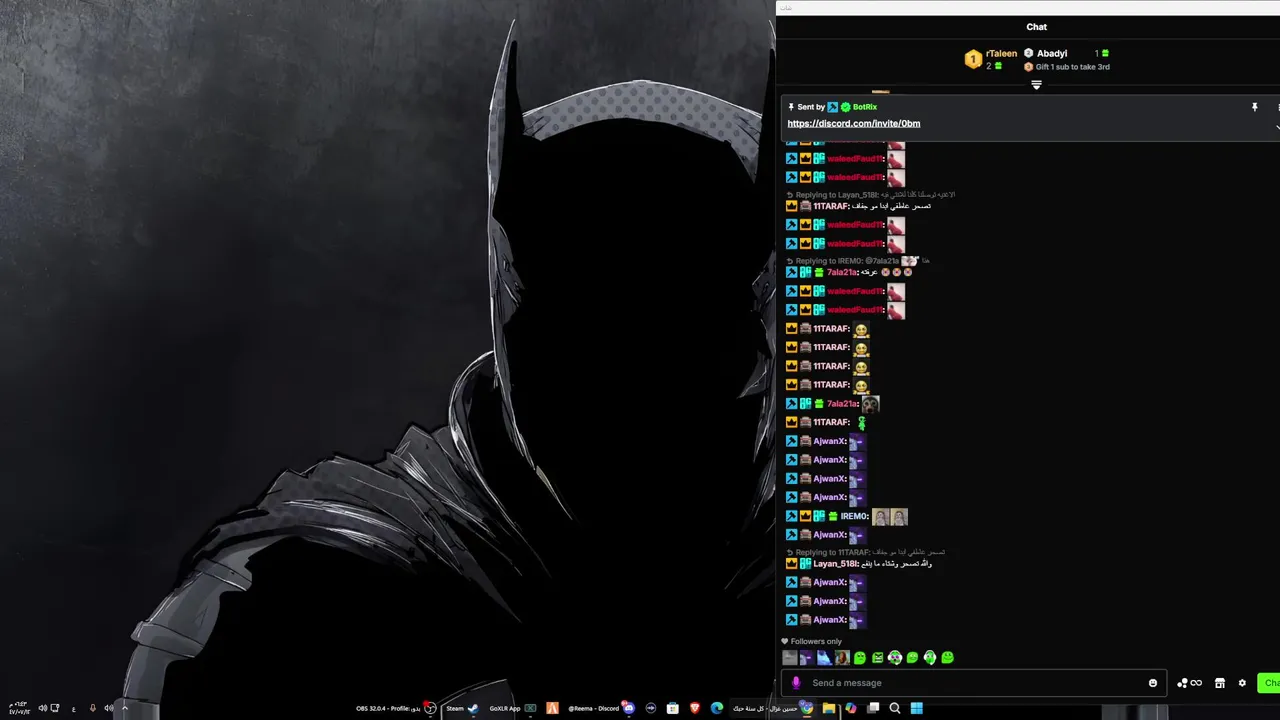Screen dimensions: 1280x720
Task: Click the taskbar clock and date
Action: click(18, 708)
